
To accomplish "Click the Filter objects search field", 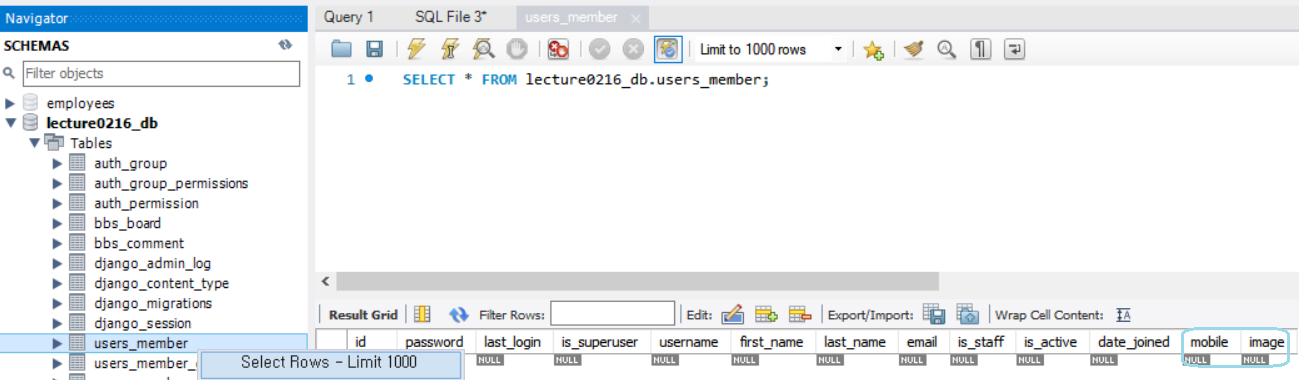I will (161, 73).
